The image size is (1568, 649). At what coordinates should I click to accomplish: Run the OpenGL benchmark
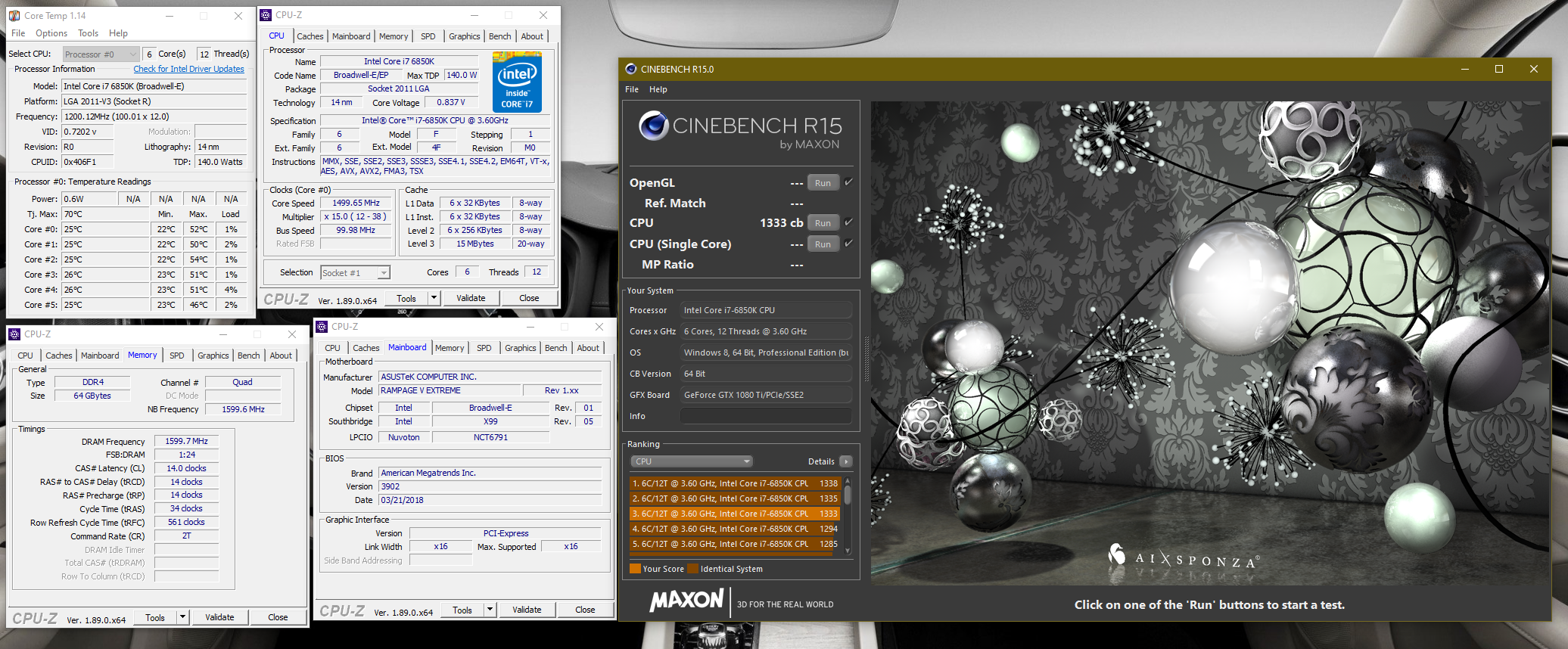point(823,183)
